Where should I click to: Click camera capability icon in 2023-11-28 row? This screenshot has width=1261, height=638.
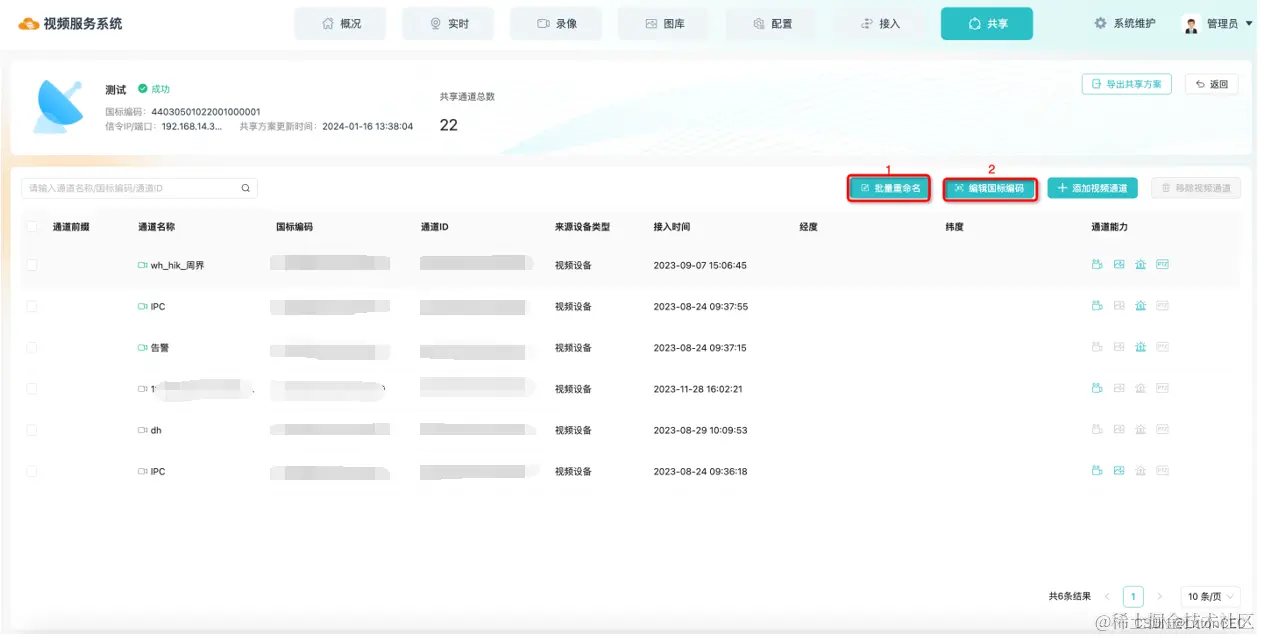[1097, 389]
